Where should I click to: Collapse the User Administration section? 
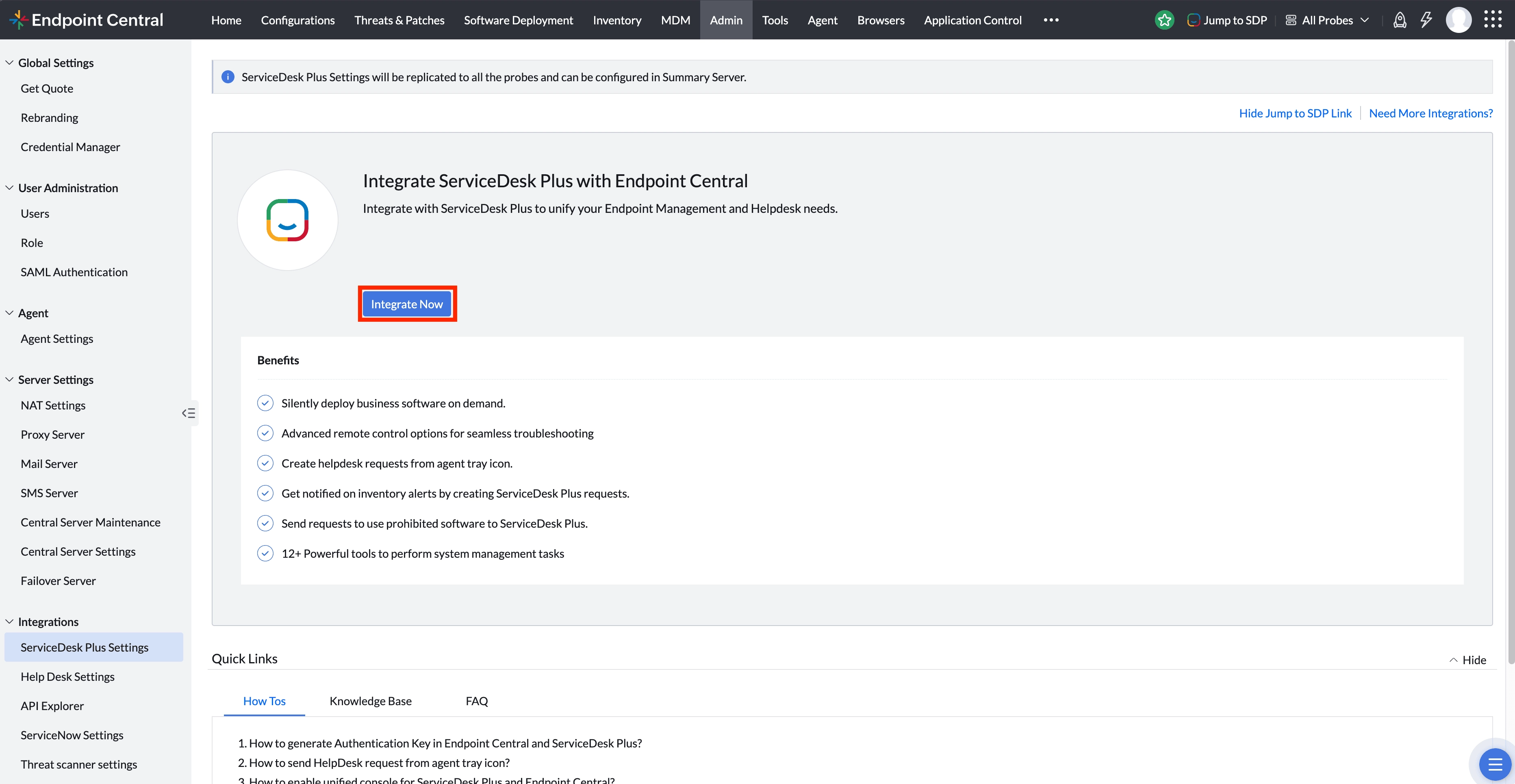click(9, 188)
